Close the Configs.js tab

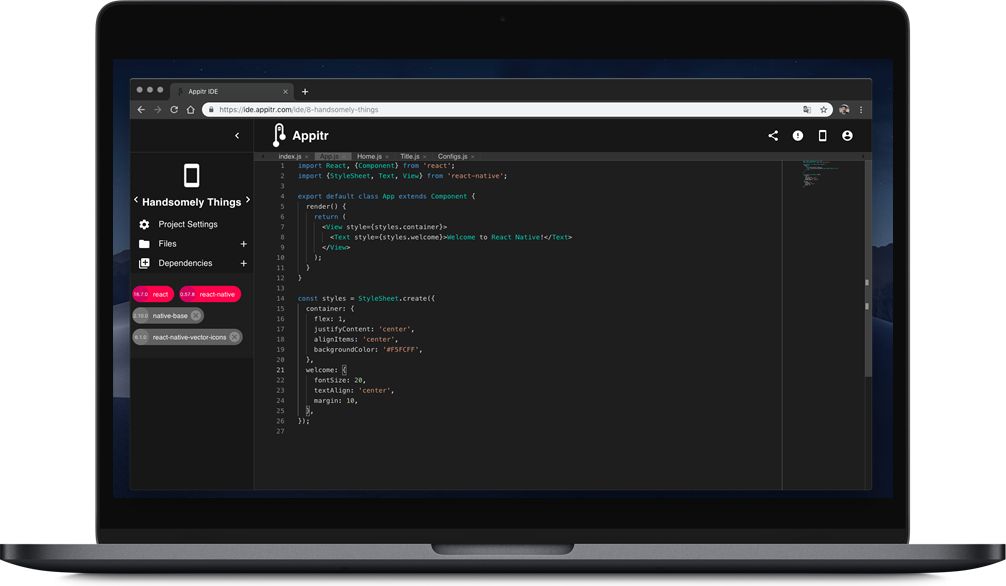click(x=473, y=157)
